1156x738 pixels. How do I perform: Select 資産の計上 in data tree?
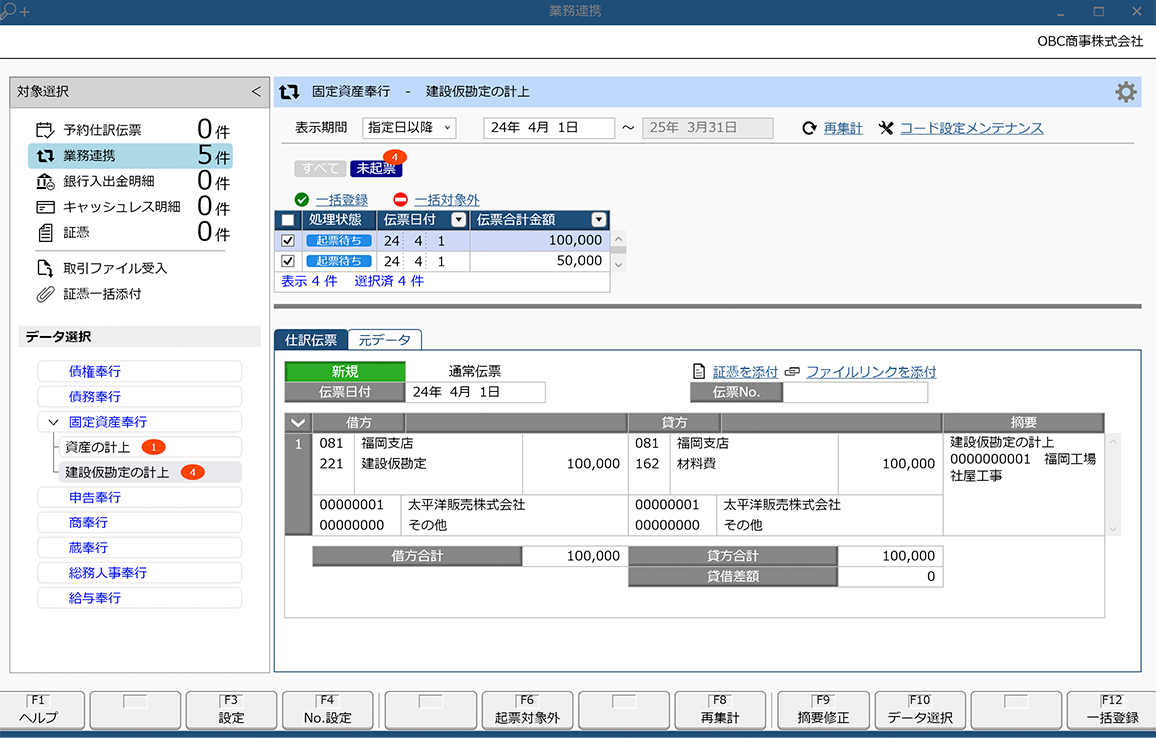click(97, 447)
